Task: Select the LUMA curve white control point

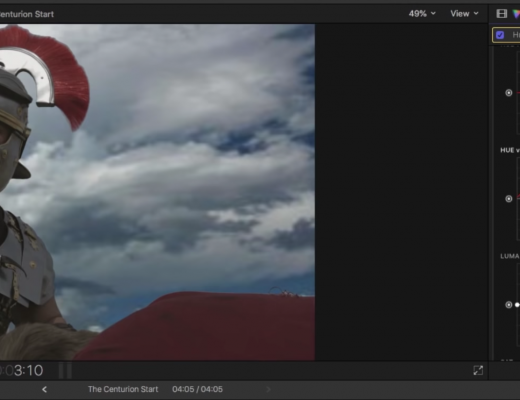Action: [x=517, y=305]
